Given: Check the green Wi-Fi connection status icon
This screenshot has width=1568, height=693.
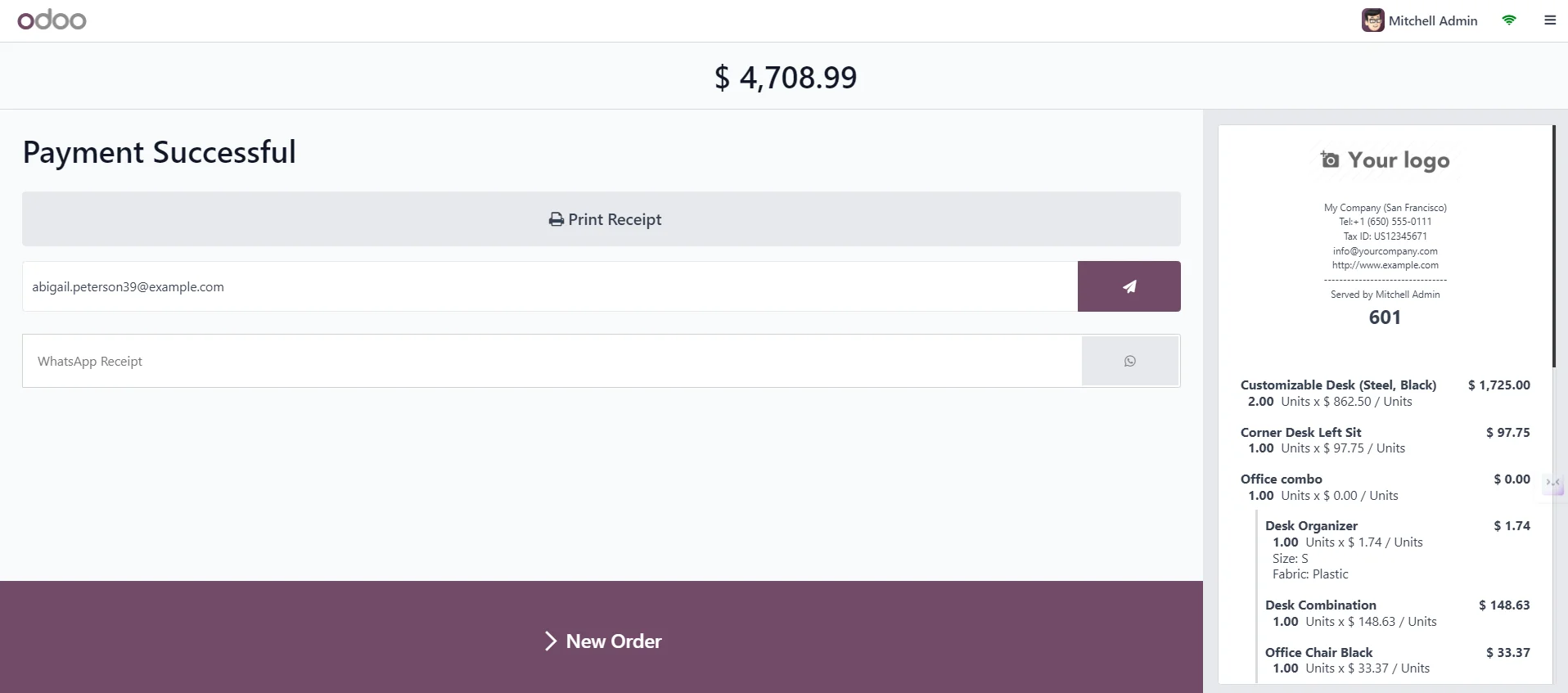Looking at the screenshot, I should tap(1509, 20).
